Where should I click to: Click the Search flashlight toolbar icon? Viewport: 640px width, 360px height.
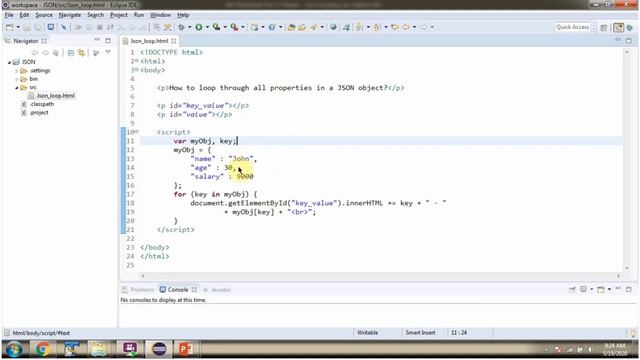(313, 27)
